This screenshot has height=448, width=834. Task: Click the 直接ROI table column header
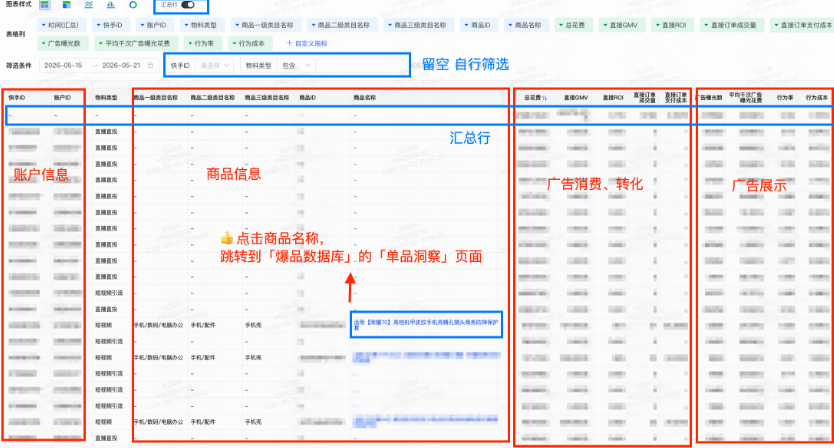point(613,98)
